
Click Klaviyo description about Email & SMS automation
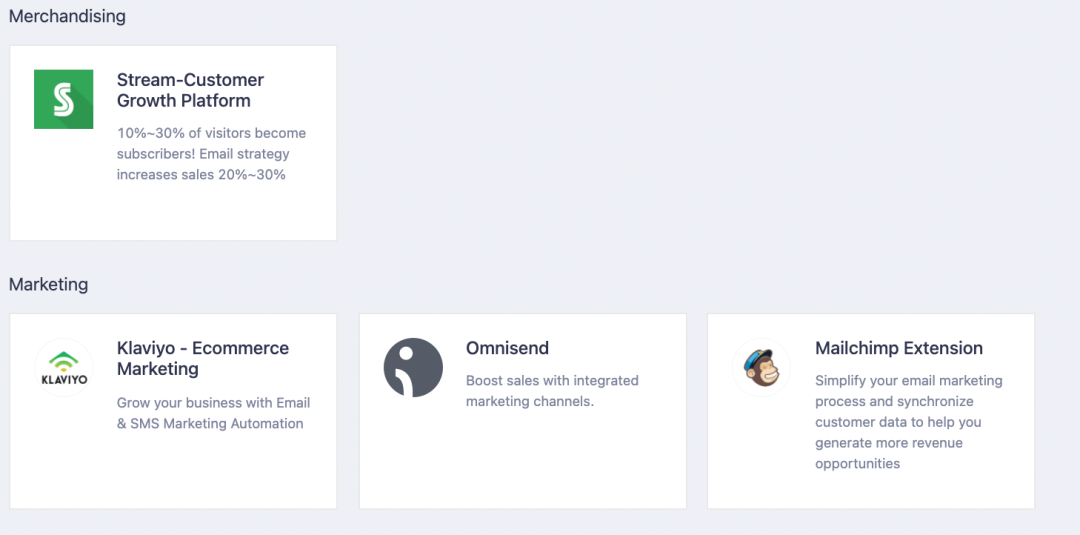coord(214,413)
